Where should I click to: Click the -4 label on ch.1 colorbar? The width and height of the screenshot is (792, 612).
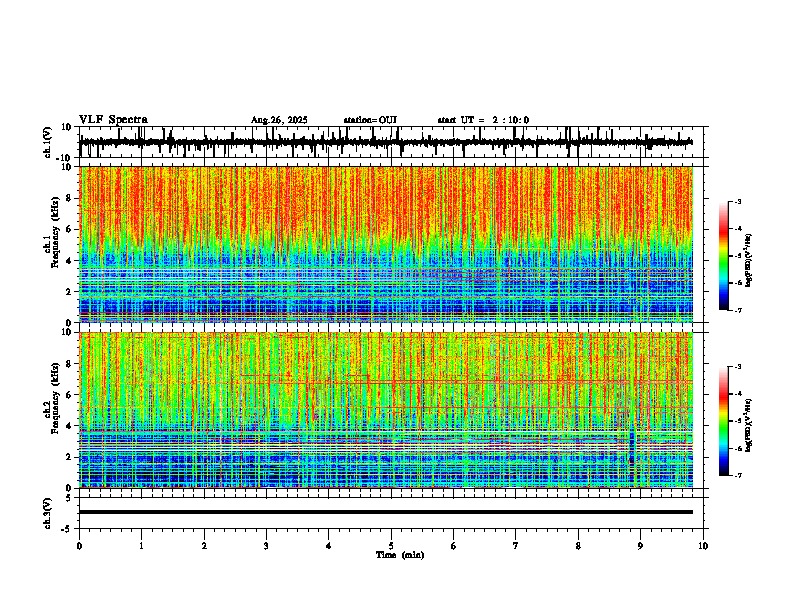point(737,229)
